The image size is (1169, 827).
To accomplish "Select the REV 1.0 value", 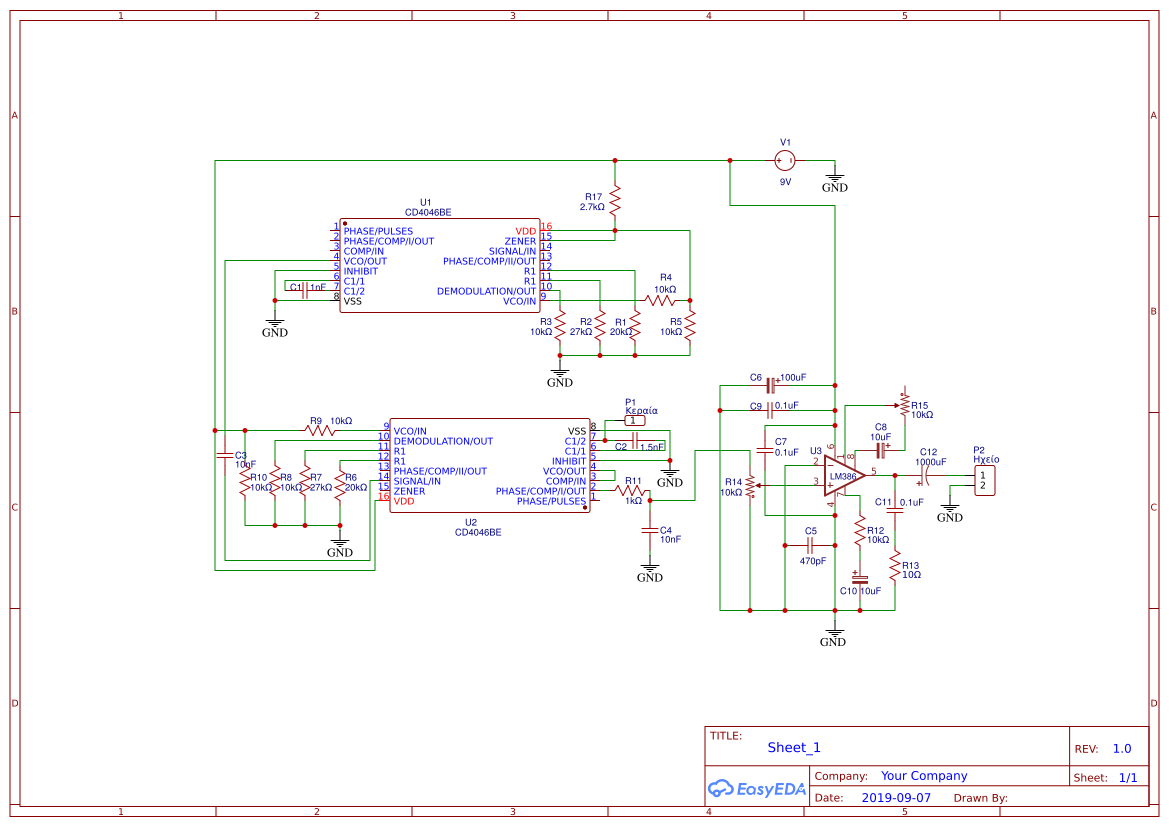I will (x=1122, y=749).
